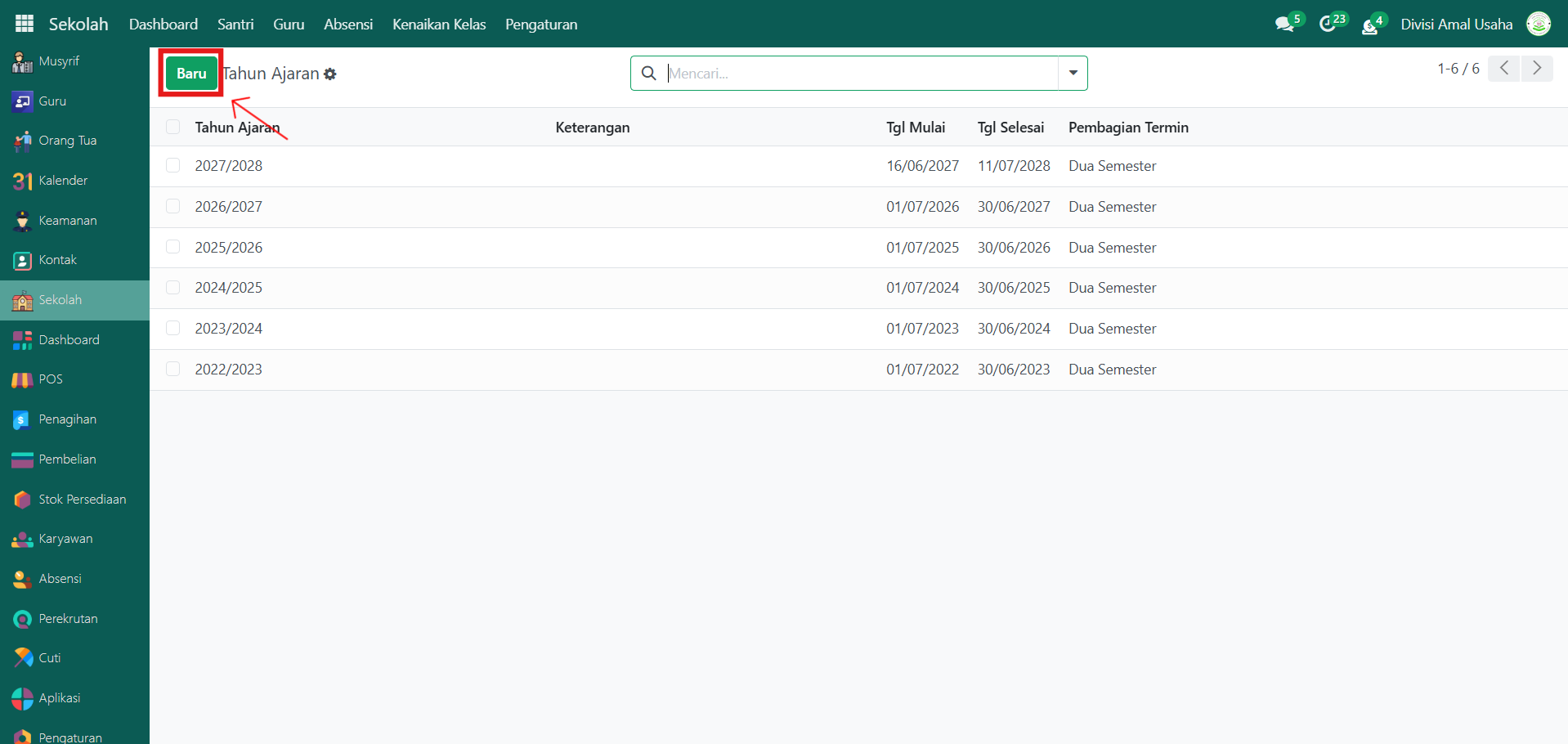Open the Kenaikan Kelas menu

pos(439,25)
